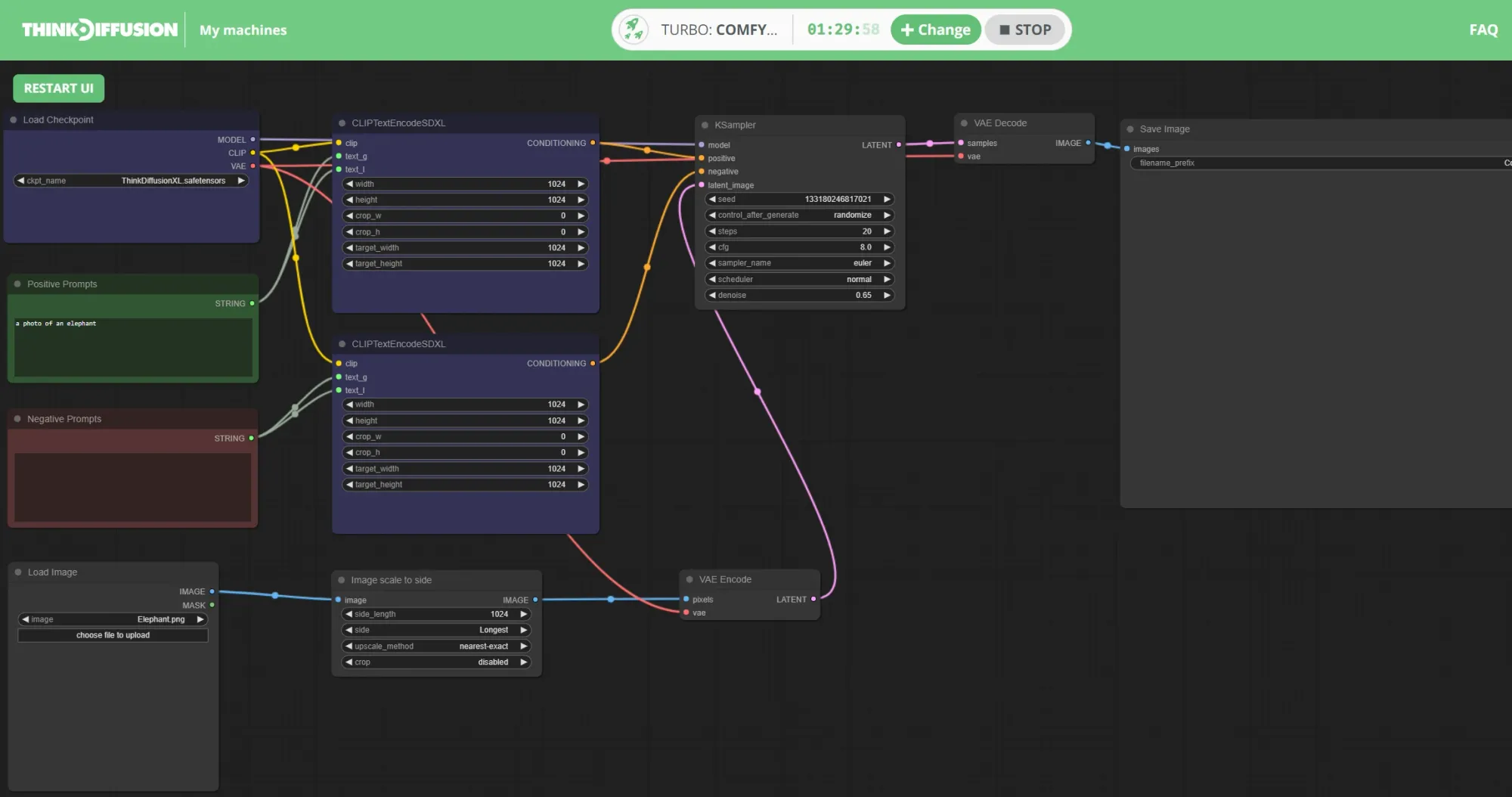Open the sampler_name selector showing euler
1512x797 pixels.
point(798,262)
